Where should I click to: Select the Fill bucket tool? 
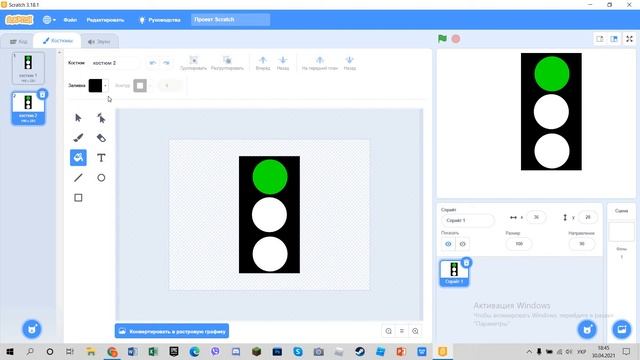click(78, 158)
